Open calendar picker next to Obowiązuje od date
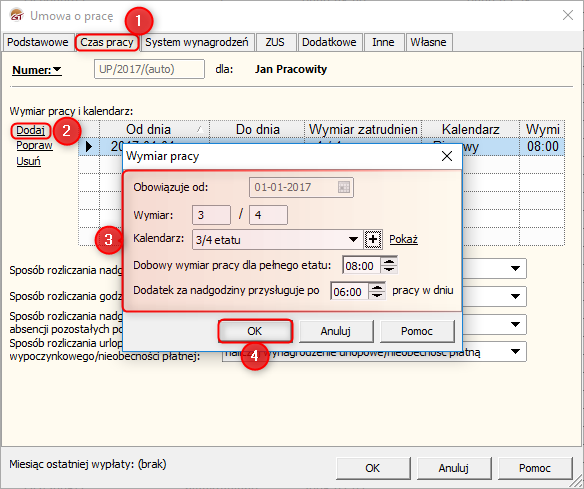Image resolution: width=584 pixels, height=489 pixels. [x=344, y=187]
